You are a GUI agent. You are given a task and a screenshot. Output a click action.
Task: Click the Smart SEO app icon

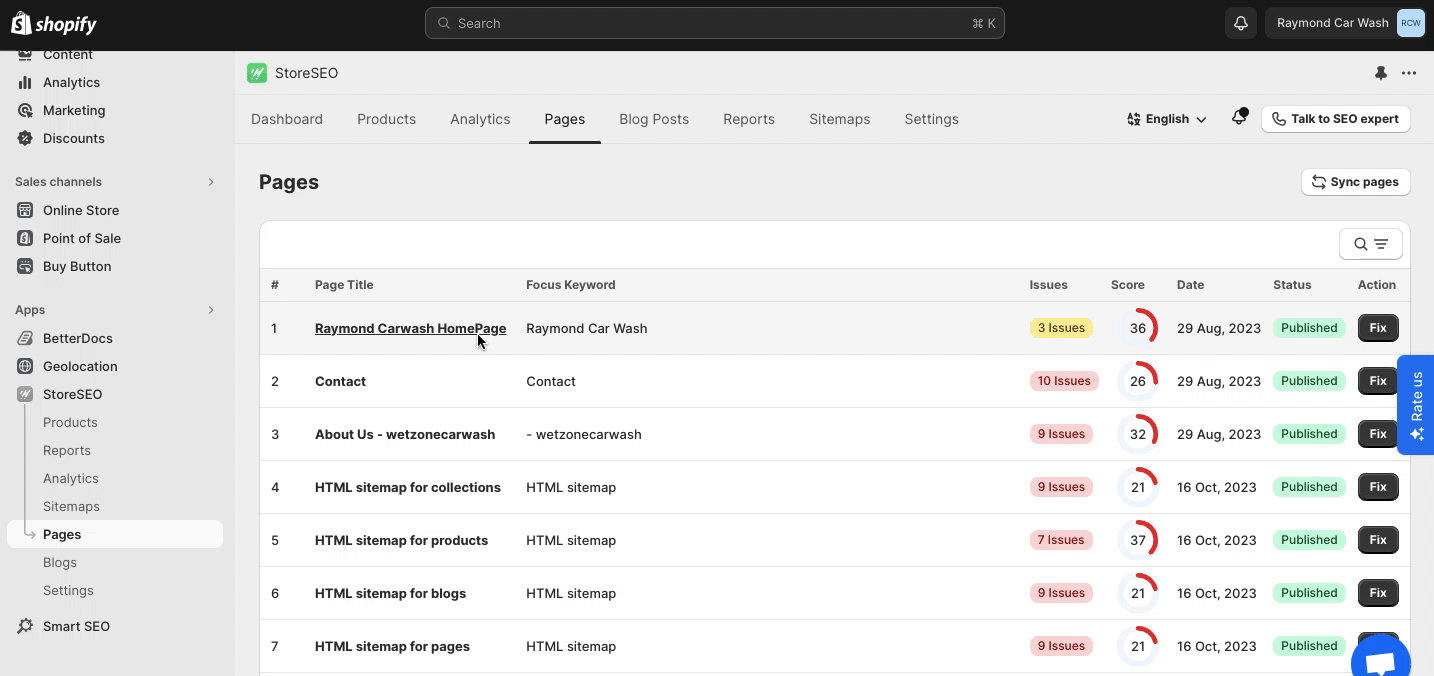25,626
